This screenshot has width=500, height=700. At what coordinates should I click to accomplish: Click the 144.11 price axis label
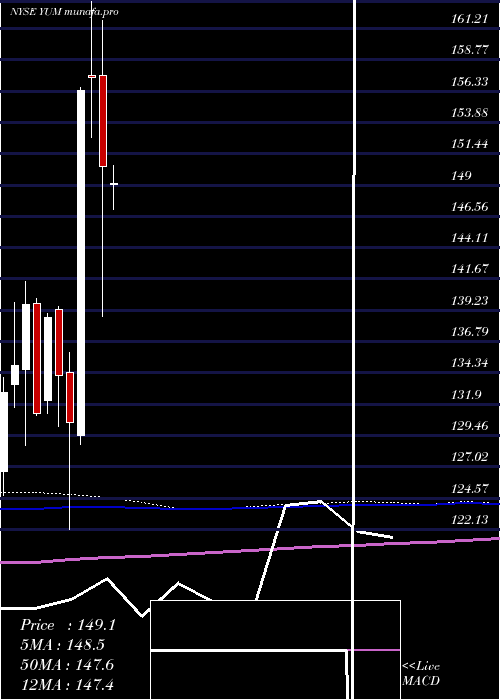click(x=469, y=238)
